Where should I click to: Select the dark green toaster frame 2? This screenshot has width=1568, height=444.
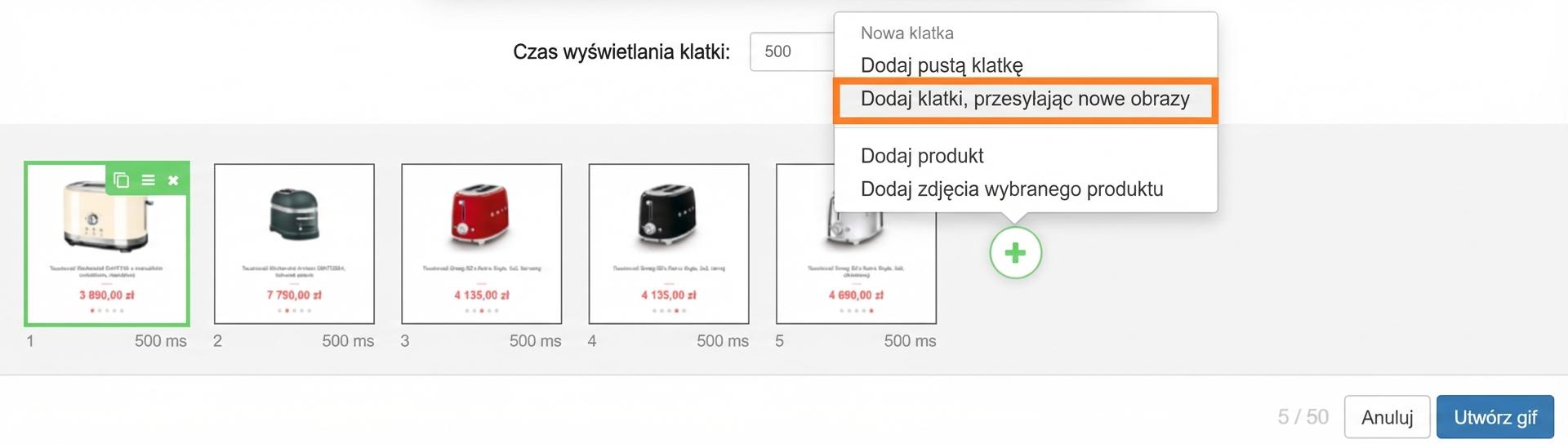pyautogui.click(x=294, y=244)
